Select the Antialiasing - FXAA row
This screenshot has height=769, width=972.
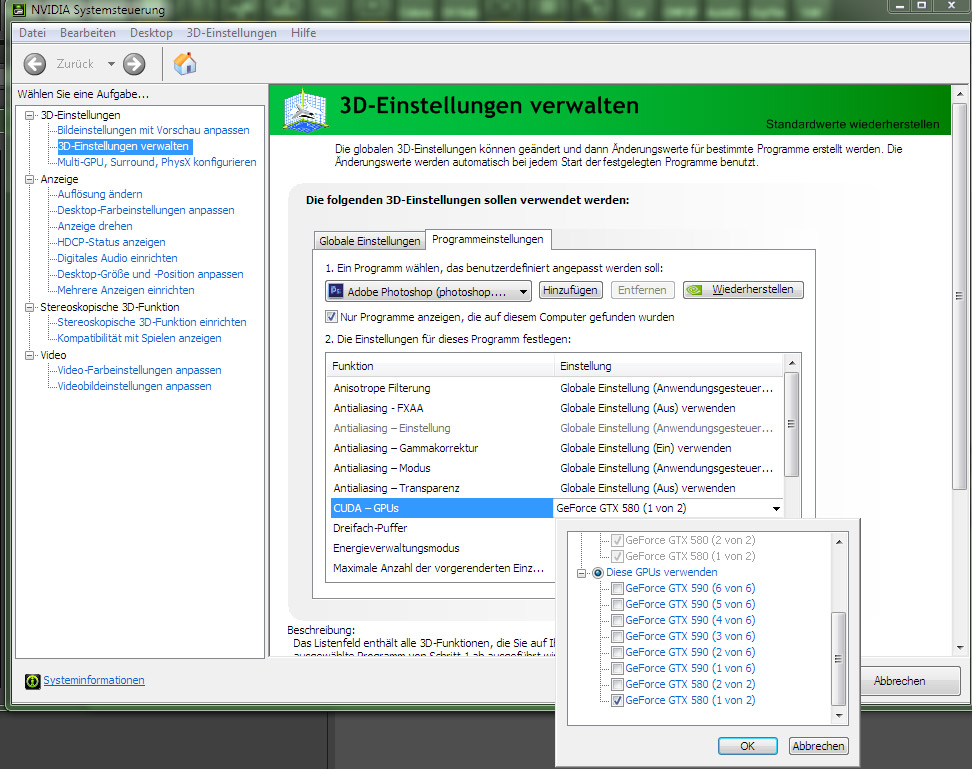click(x=556, y=408)
